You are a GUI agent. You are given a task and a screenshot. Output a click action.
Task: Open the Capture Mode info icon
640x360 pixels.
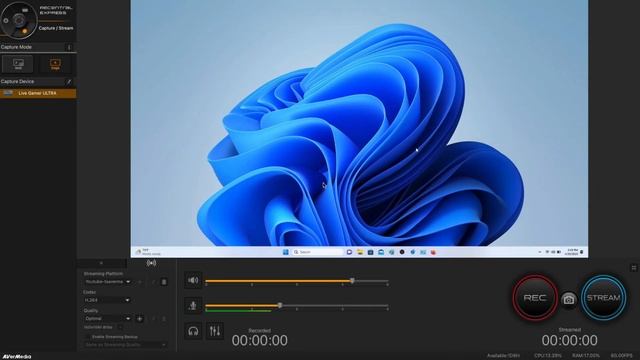coord(69,47)
